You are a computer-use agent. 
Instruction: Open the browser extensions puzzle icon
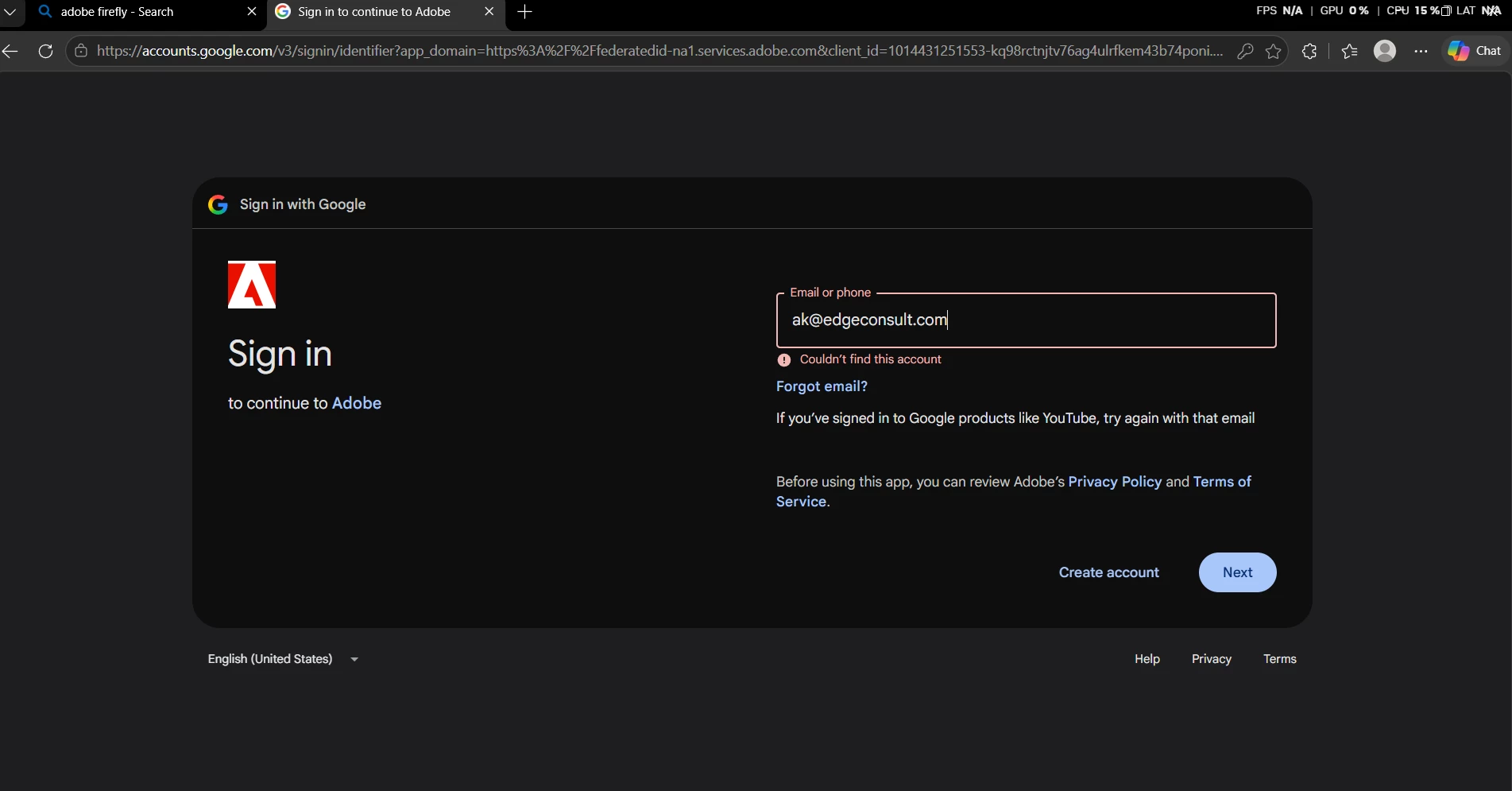pyautogui.click(x=1309, y=51)
